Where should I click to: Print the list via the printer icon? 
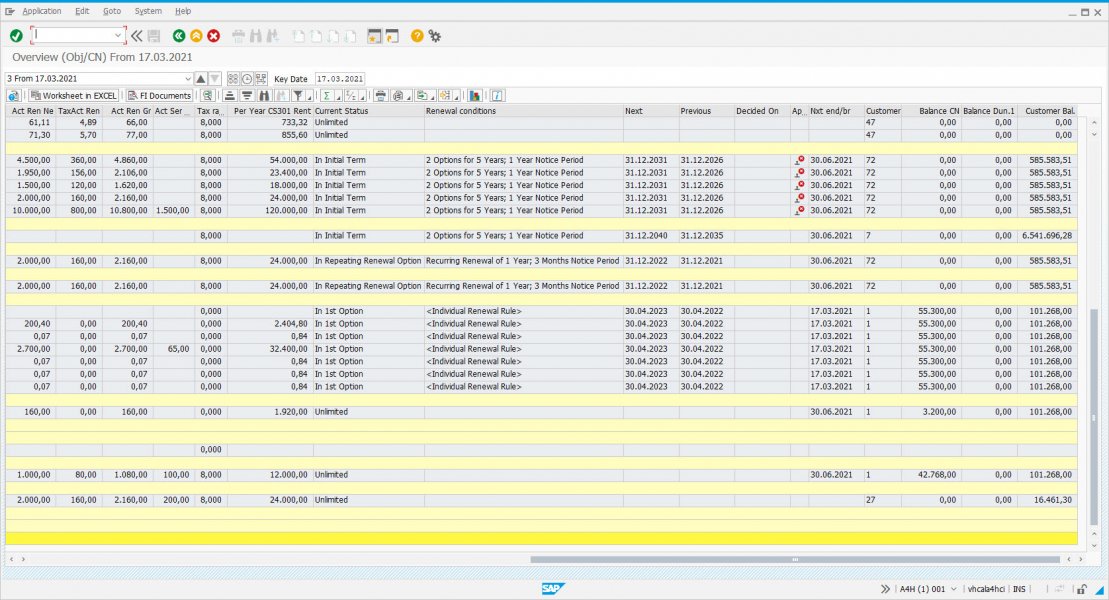(380, 95)
